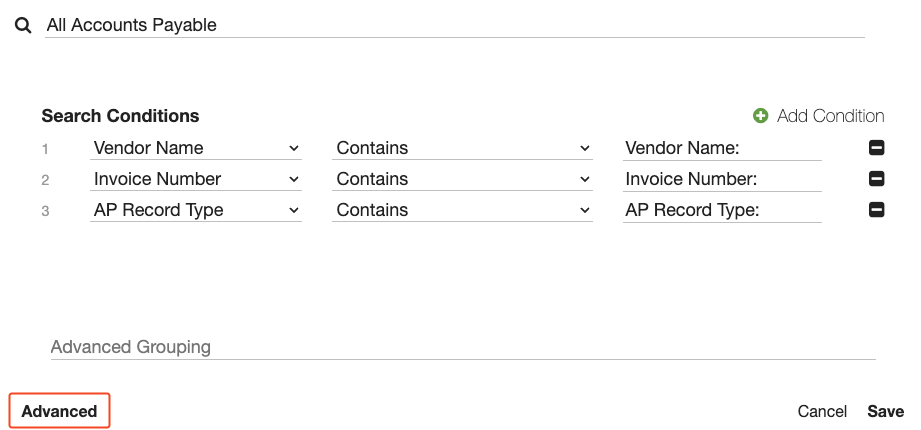Screen dimensions: 921x430
Task: Remove the Vendor Name condition row
Action: (876, 148)
